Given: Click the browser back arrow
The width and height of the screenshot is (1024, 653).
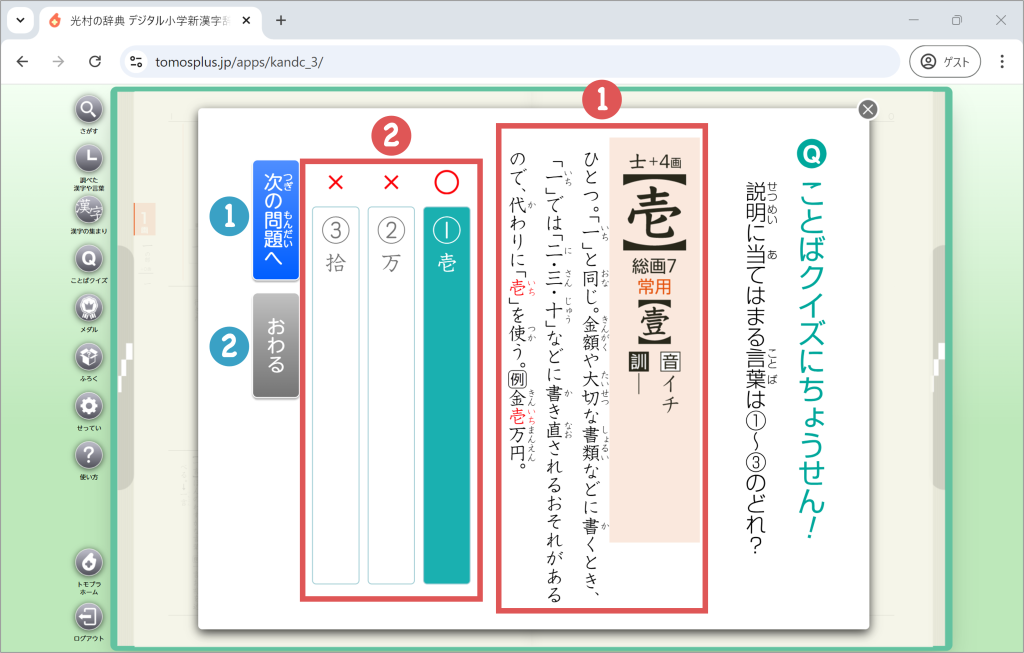Looking at the screenshot, I should click(x=23, y=61).
